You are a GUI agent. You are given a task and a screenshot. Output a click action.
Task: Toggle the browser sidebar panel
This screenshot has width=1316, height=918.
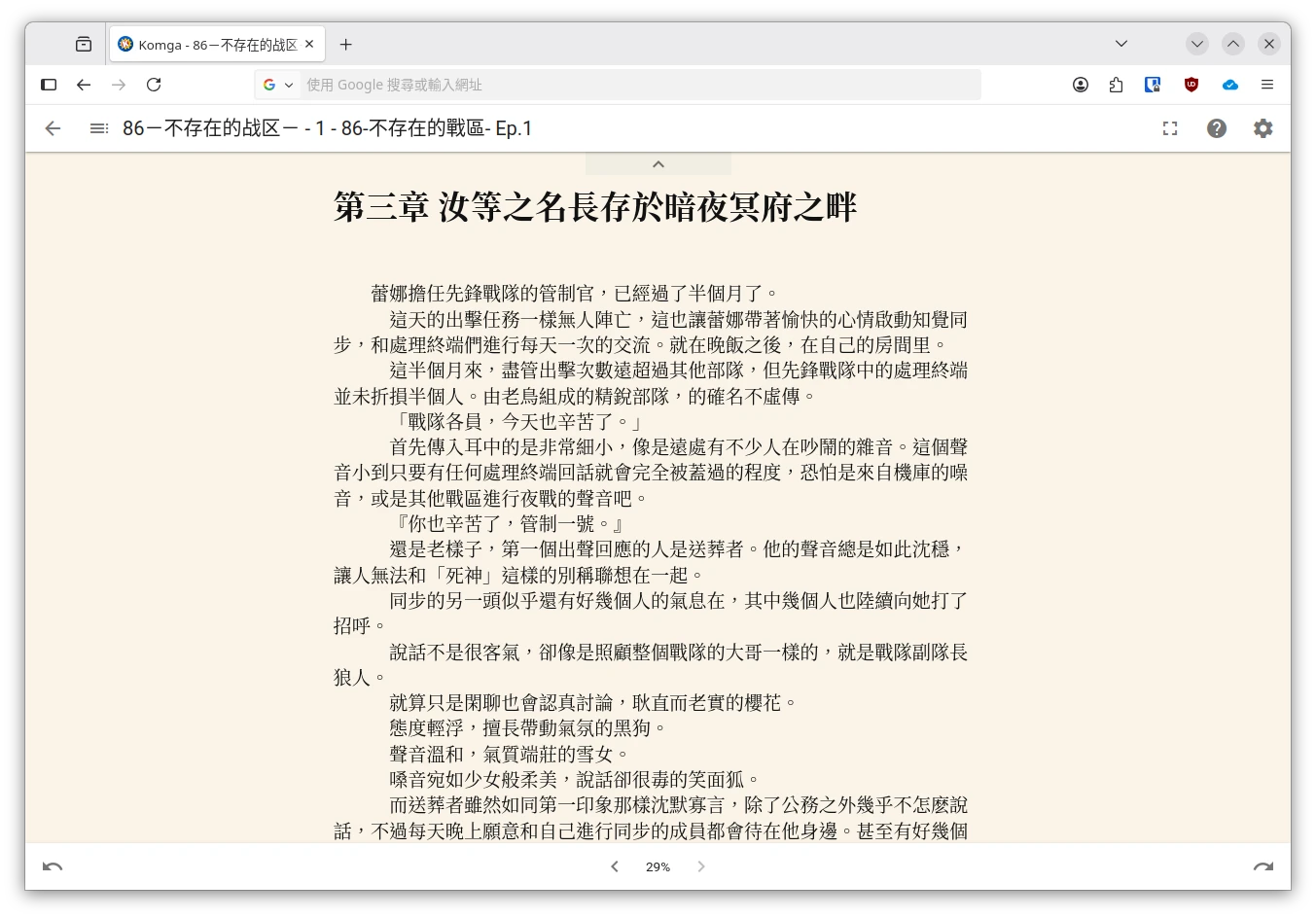(49, 85)
